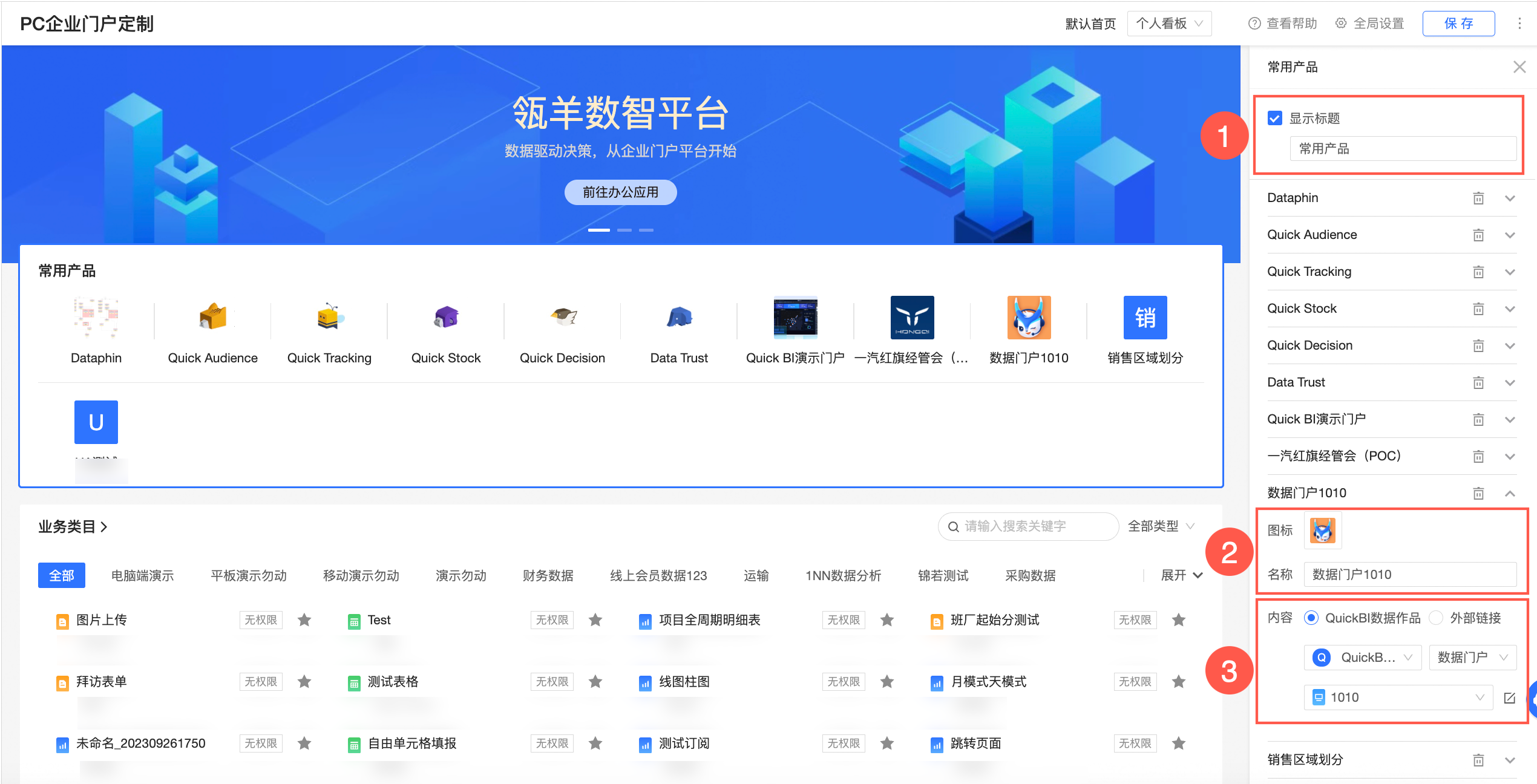Choose the 外部链接 radio option
Image resolution: width=1537 pixels, height=784 pixels.
[1436, 618]
